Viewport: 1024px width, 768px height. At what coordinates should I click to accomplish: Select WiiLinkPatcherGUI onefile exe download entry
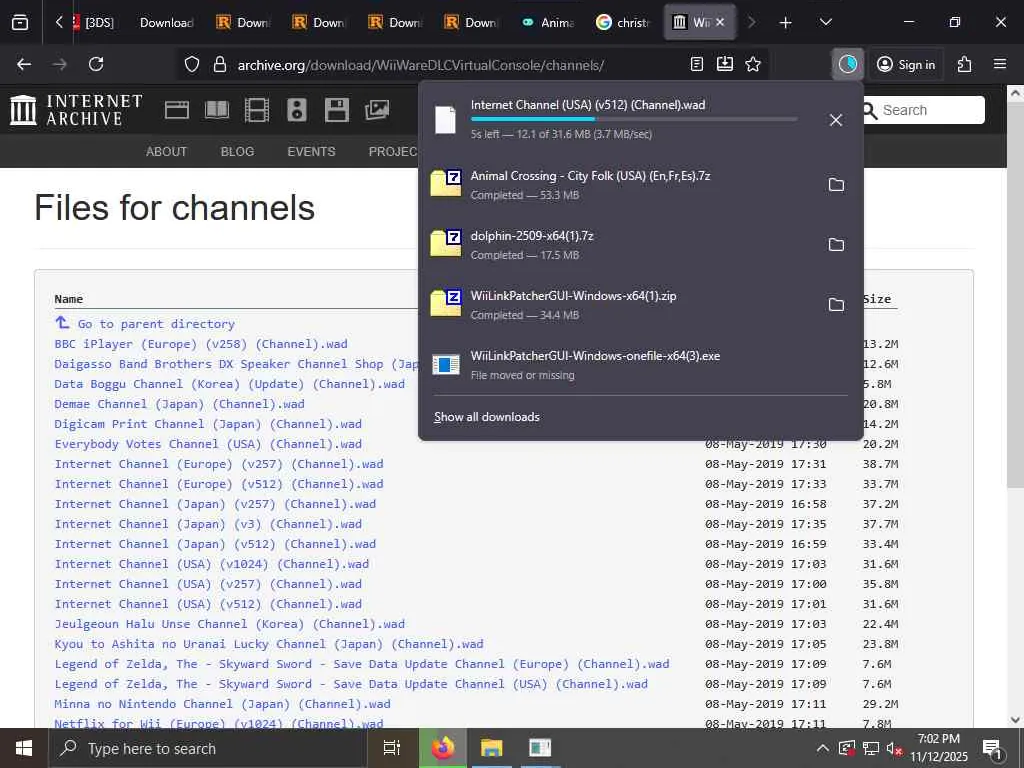[640, 365]
